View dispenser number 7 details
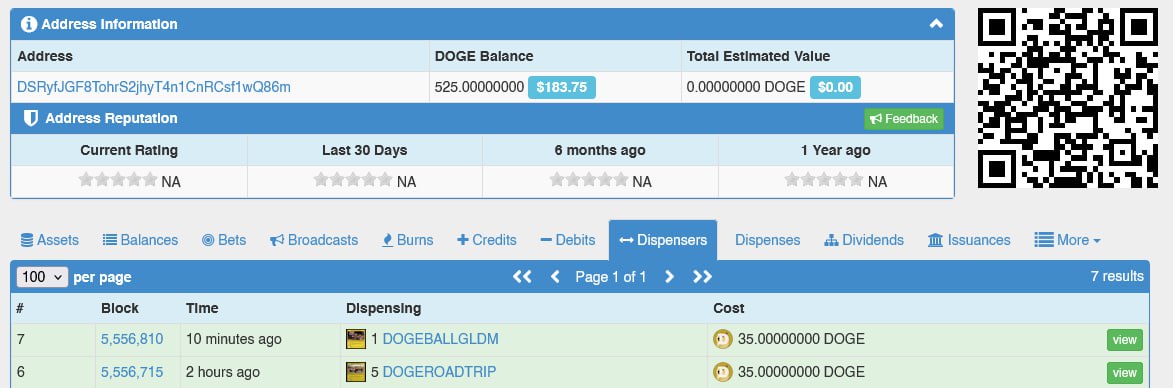The image size is (1173, 388). pos(1124,339)
